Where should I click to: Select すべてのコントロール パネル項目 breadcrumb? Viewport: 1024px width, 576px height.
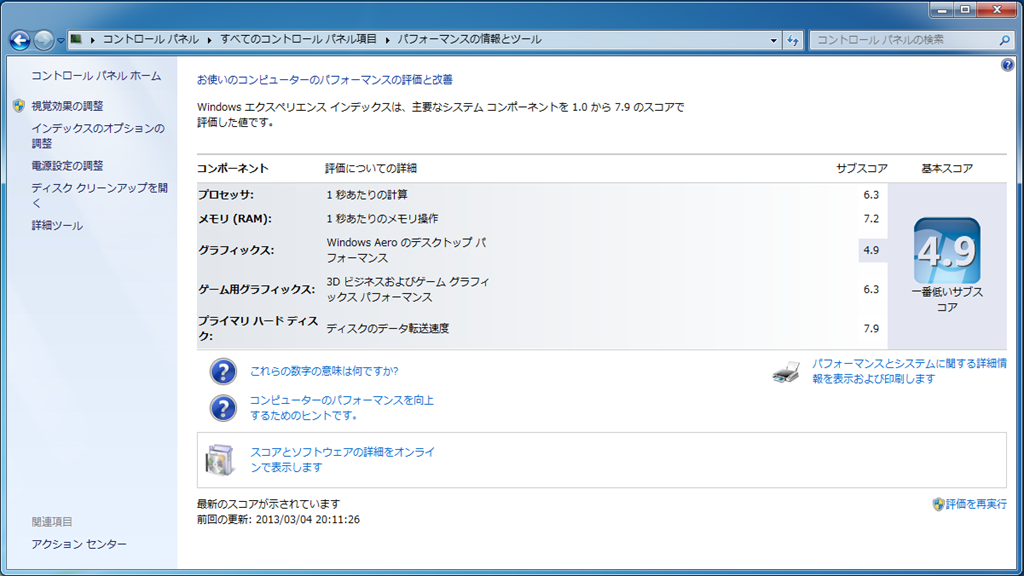tap(298, 39)
